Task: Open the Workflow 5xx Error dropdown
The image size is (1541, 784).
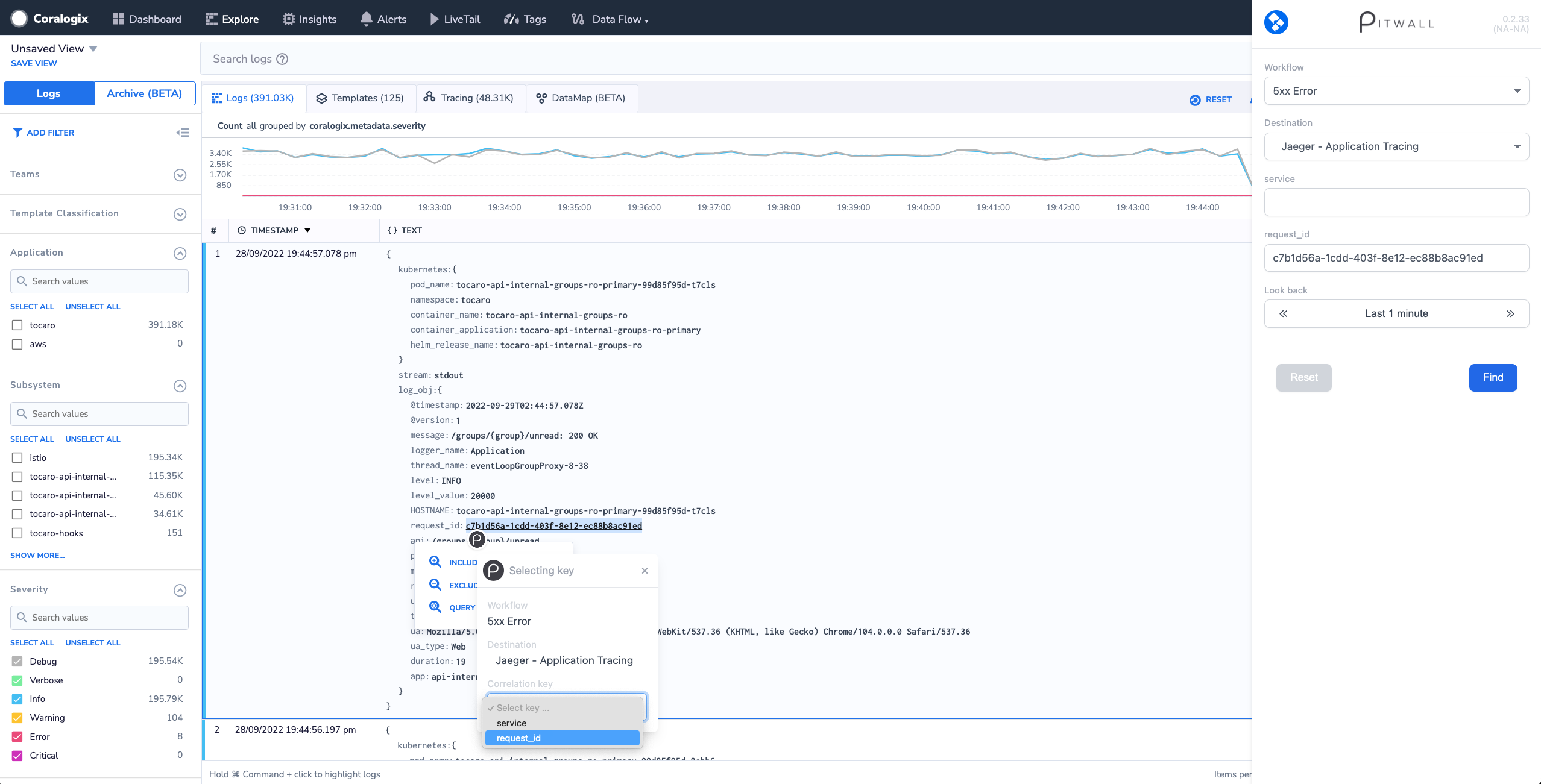Action: coord(1396,91)
